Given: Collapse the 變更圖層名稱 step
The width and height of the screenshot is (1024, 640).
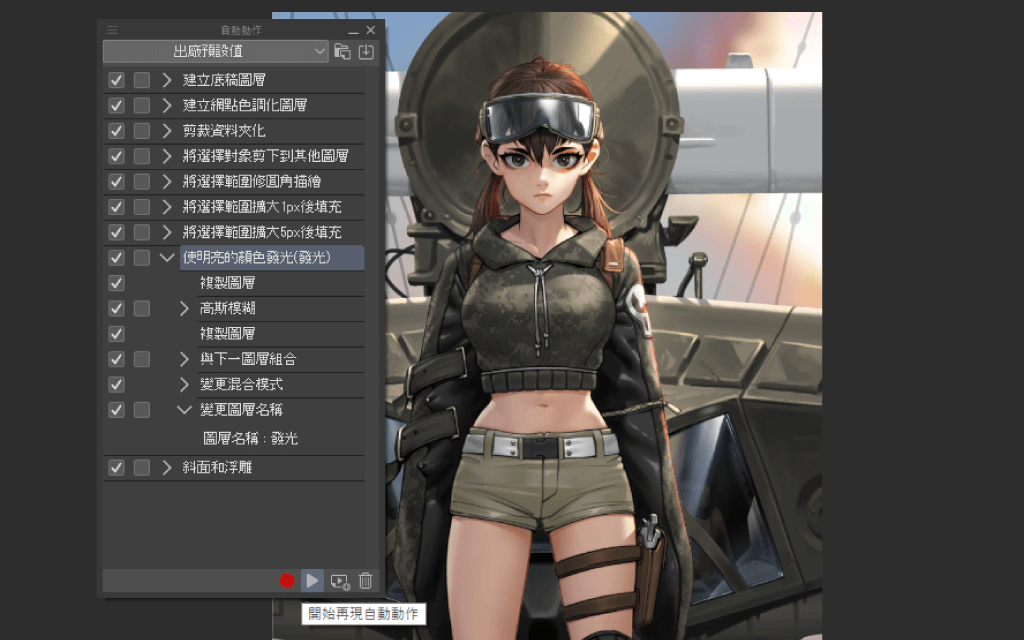Looking at the screenshot, I should coord(183,409).
